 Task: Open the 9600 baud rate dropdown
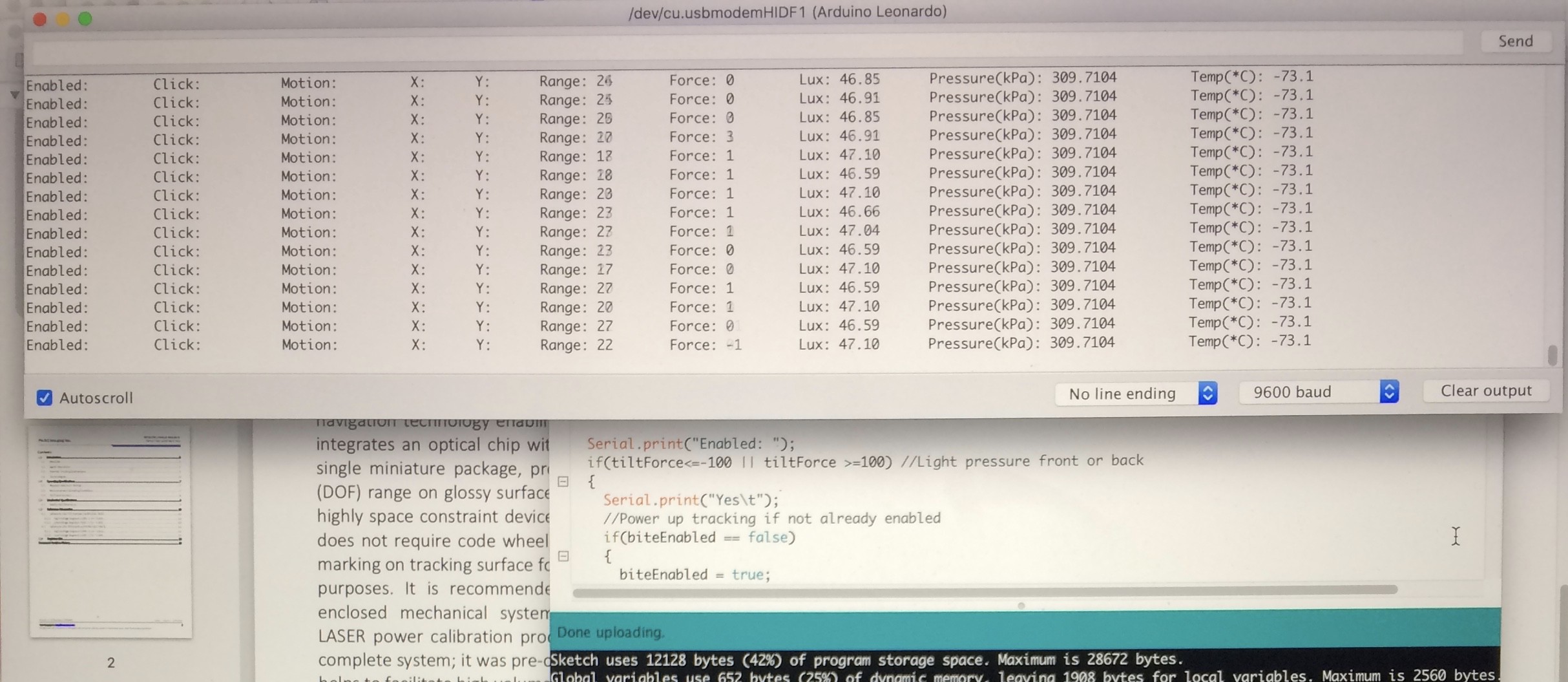click(1319, 392)
